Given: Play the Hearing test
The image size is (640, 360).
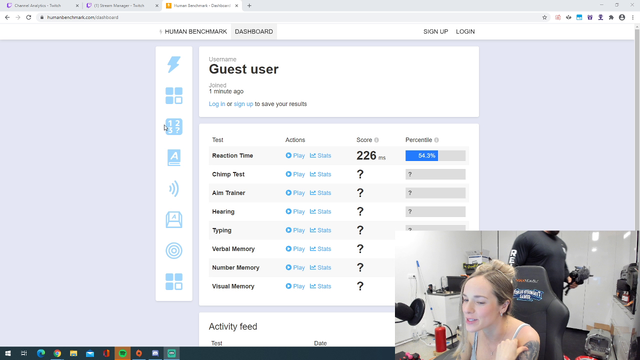Looking at the screenshot, I should click(295, 212).
